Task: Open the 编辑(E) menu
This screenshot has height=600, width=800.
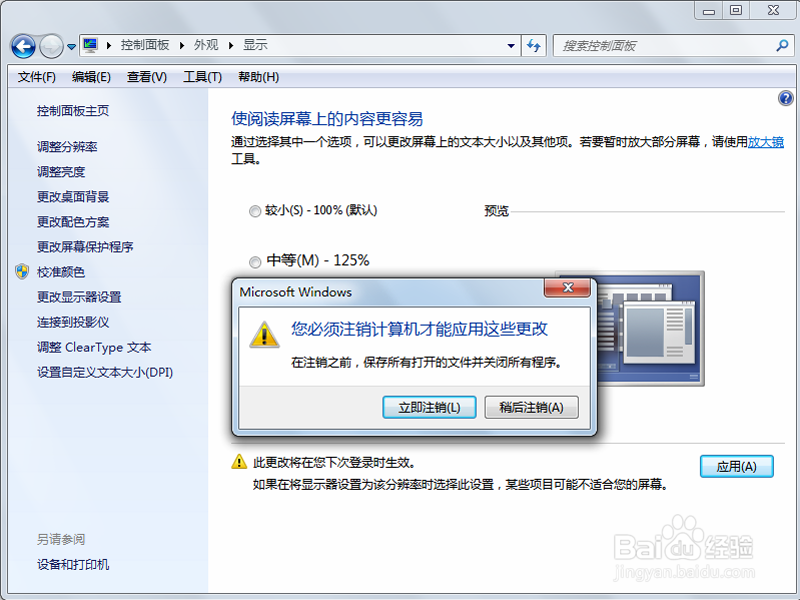Action: 91,77
